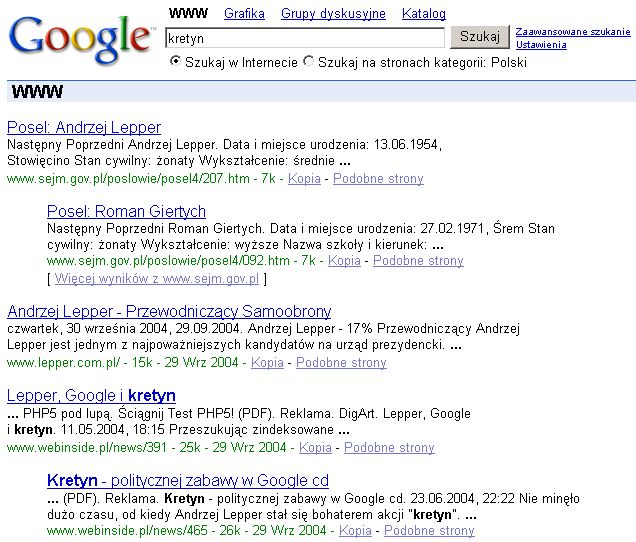Open Zaawansowane szukanie link

pos(573,32)
